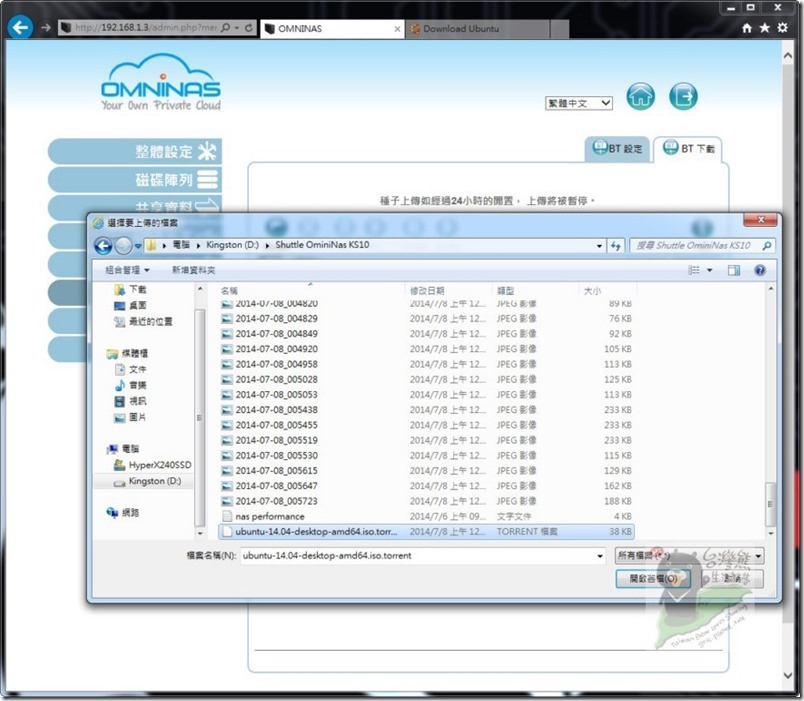Select 視訊 library in navigation pane

(130, 401)
